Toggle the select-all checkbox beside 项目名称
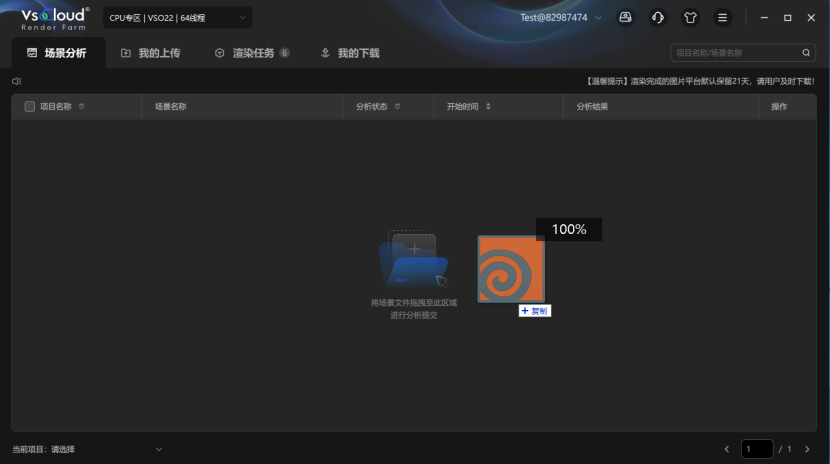 pyautogui.click(x=30, y=106)
